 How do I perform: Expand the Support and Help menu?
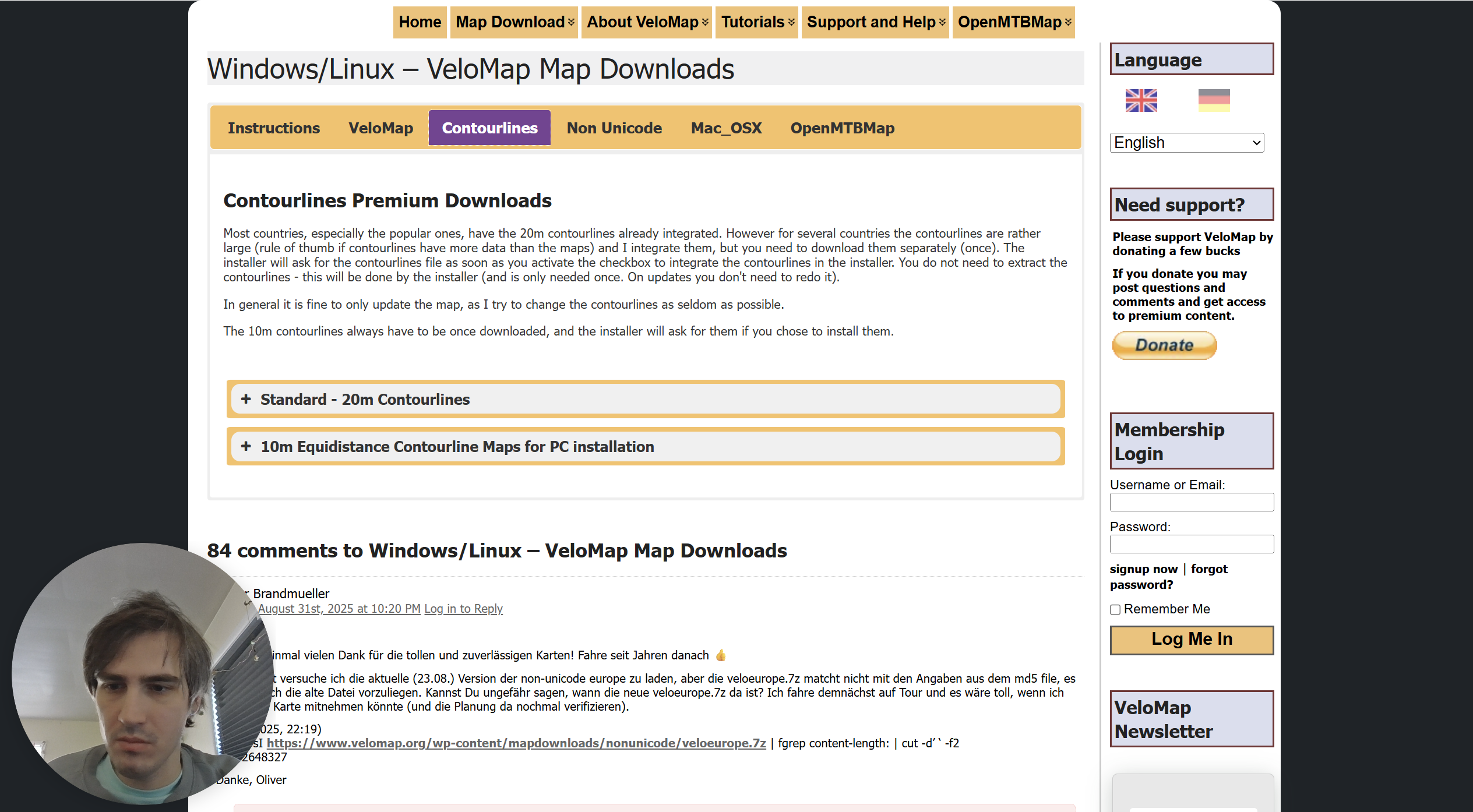pyautogui.click(x=875, y=22)
